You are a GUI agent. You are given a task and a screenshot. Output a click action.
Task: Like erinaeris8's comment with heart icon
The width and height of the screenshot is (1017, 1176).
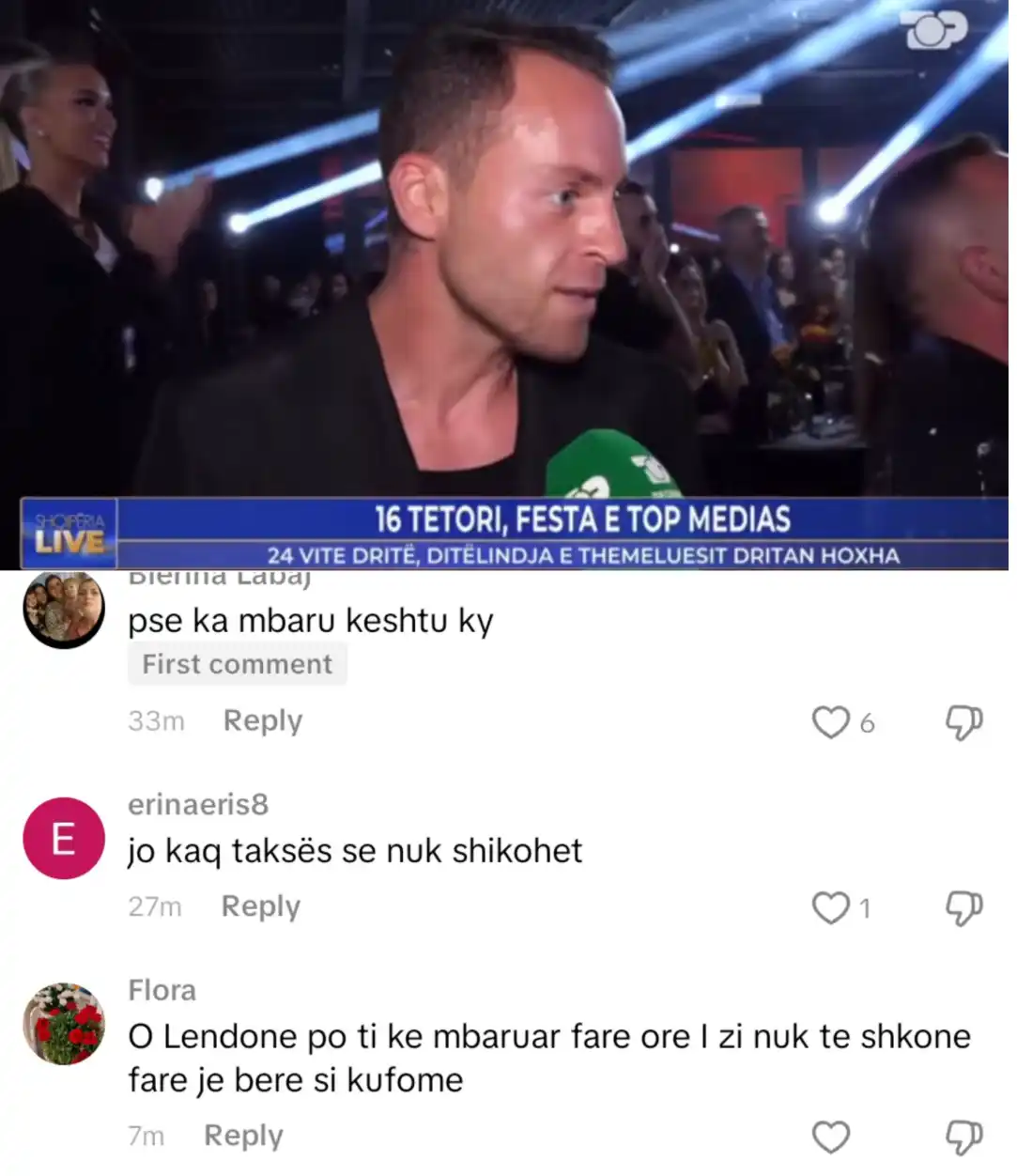pos(830,908)
